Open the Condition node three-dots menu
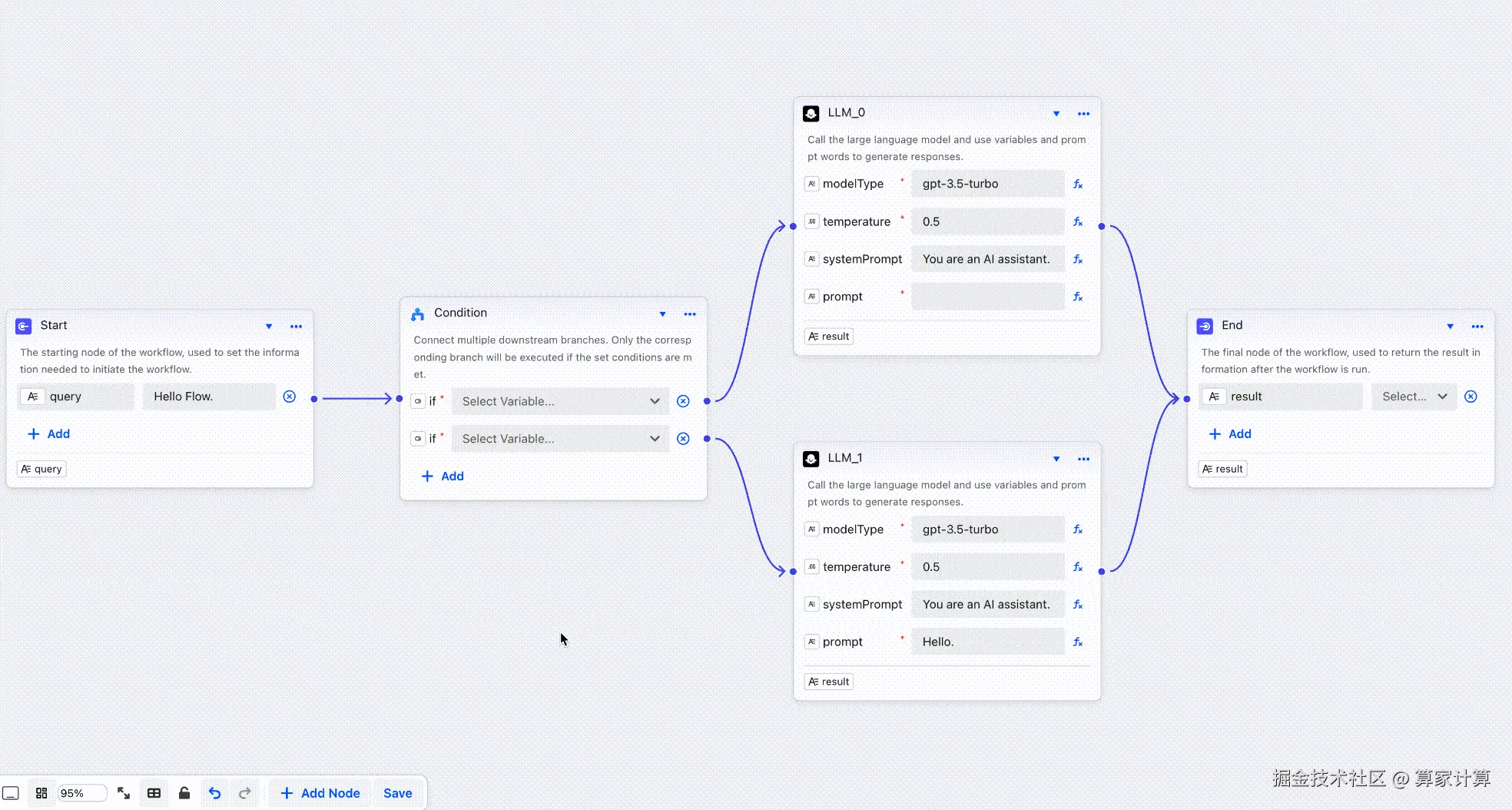 [690, 314]
